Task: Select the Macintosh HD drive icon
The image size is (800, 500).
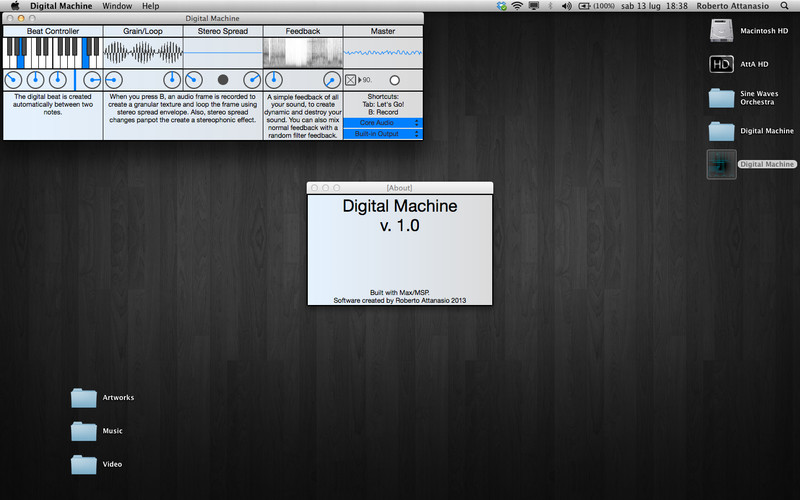Action: click(x=721, y=31)
